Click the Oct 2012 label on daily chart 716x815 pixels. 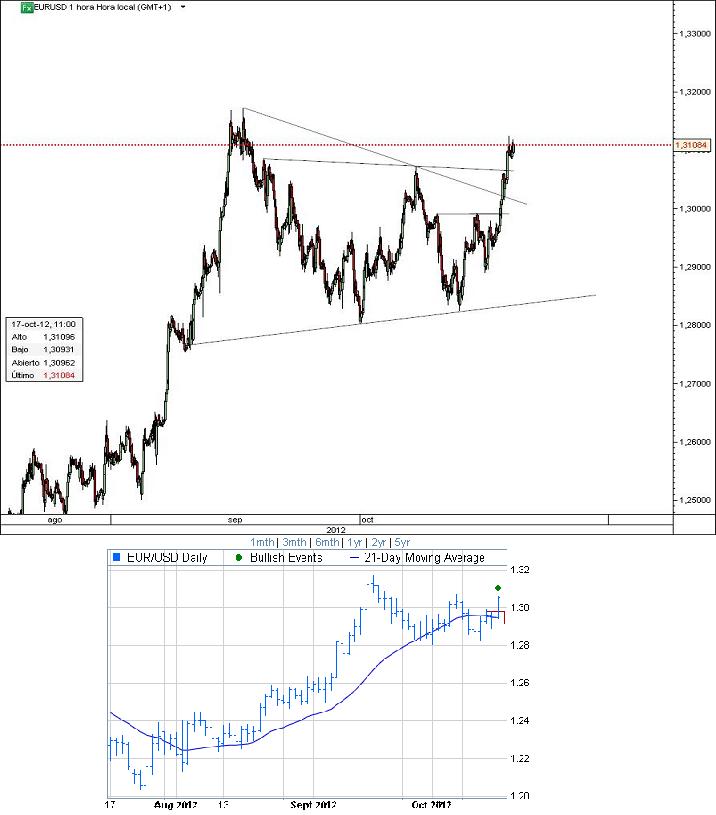(431, 805)
